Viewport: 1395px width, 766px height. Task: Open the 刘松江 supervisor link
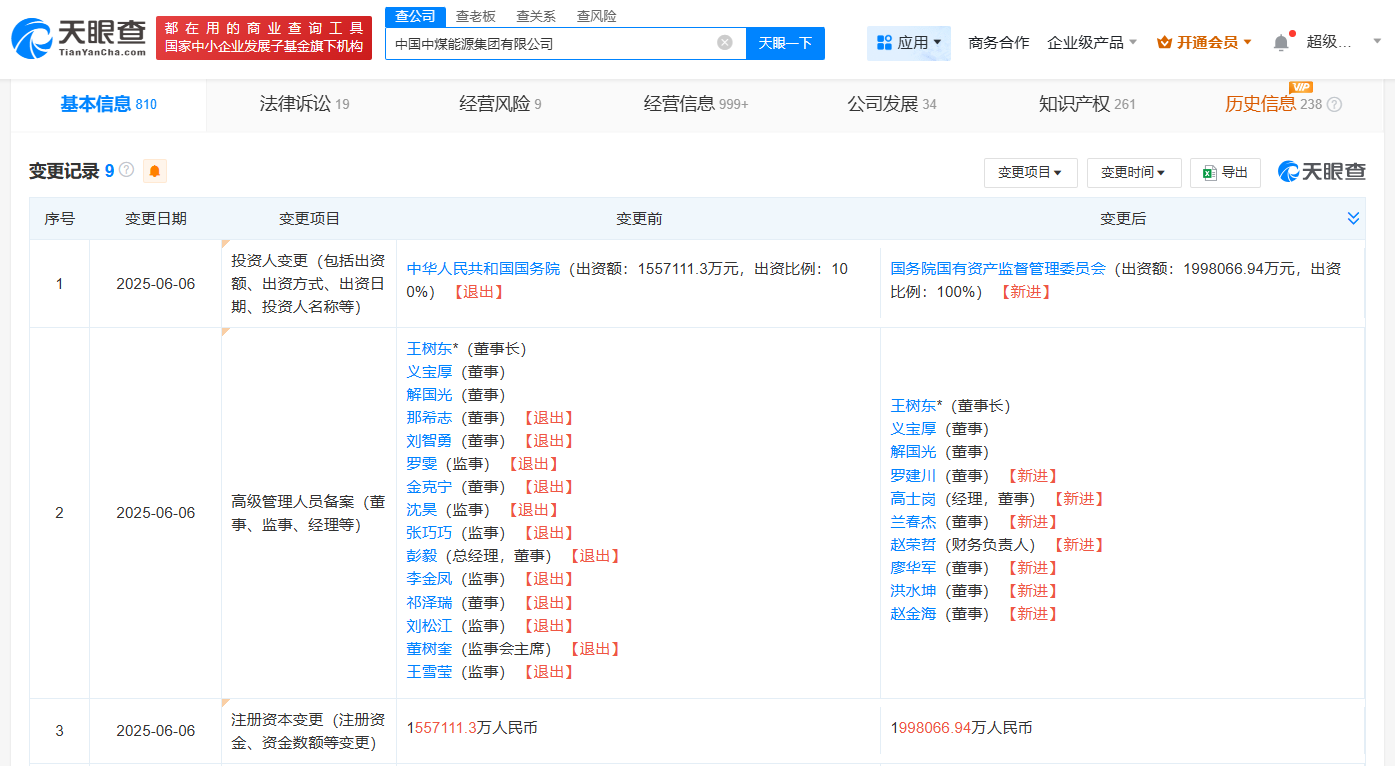[429, 626]
